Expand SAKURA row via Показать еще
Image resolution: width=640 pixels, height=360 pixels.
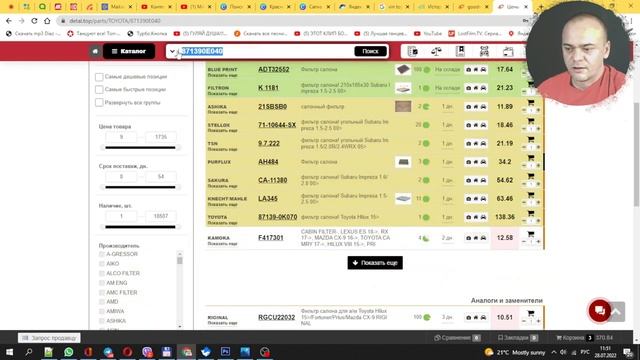[222, 186]
